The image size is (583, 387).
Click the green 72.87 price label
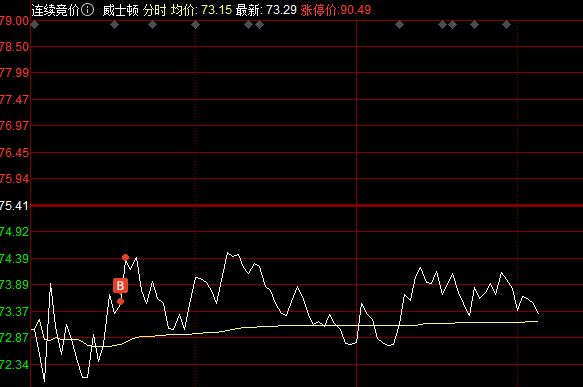pyautogui.click(x=14, y=338)
